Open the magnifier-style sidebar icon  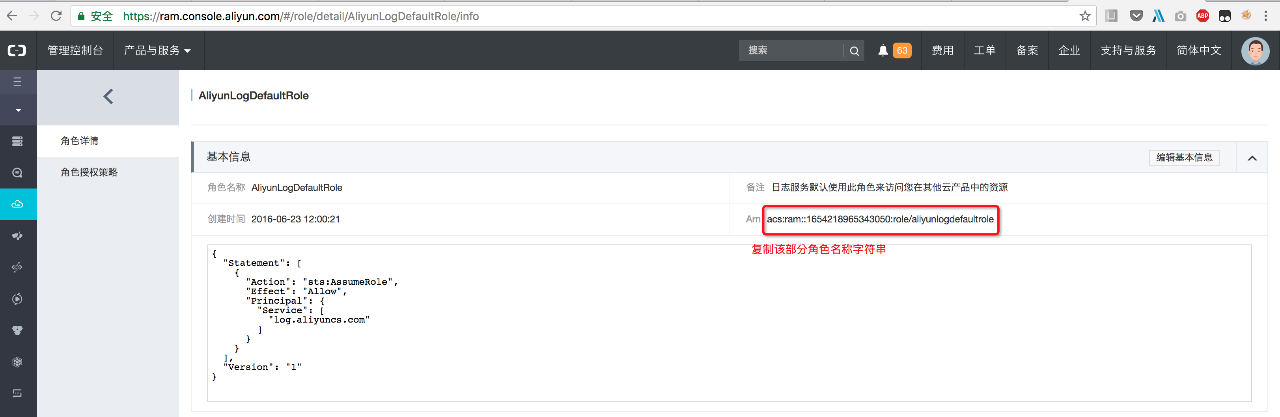(17, 172)
